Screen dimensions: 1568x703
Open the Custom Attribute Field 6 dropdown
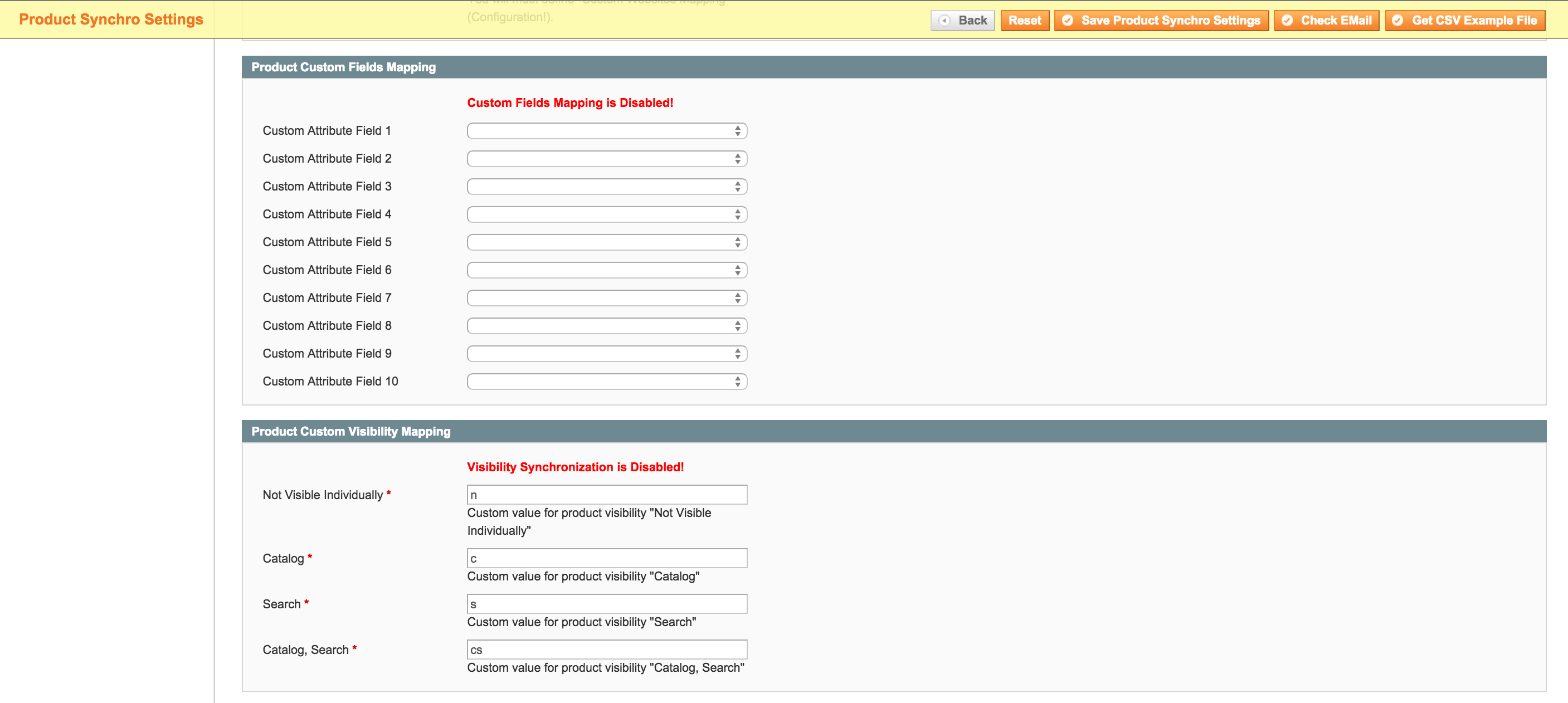(607, 270)
